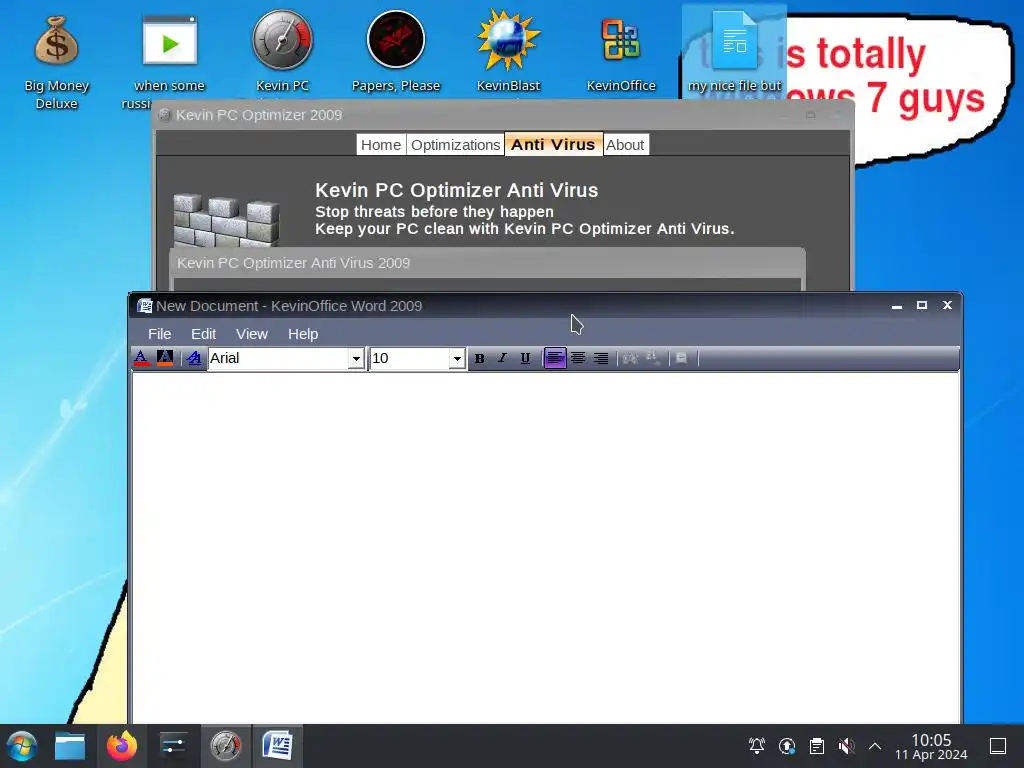
Task: Click 'Stop threats before they happen' text
Action: 434,212
